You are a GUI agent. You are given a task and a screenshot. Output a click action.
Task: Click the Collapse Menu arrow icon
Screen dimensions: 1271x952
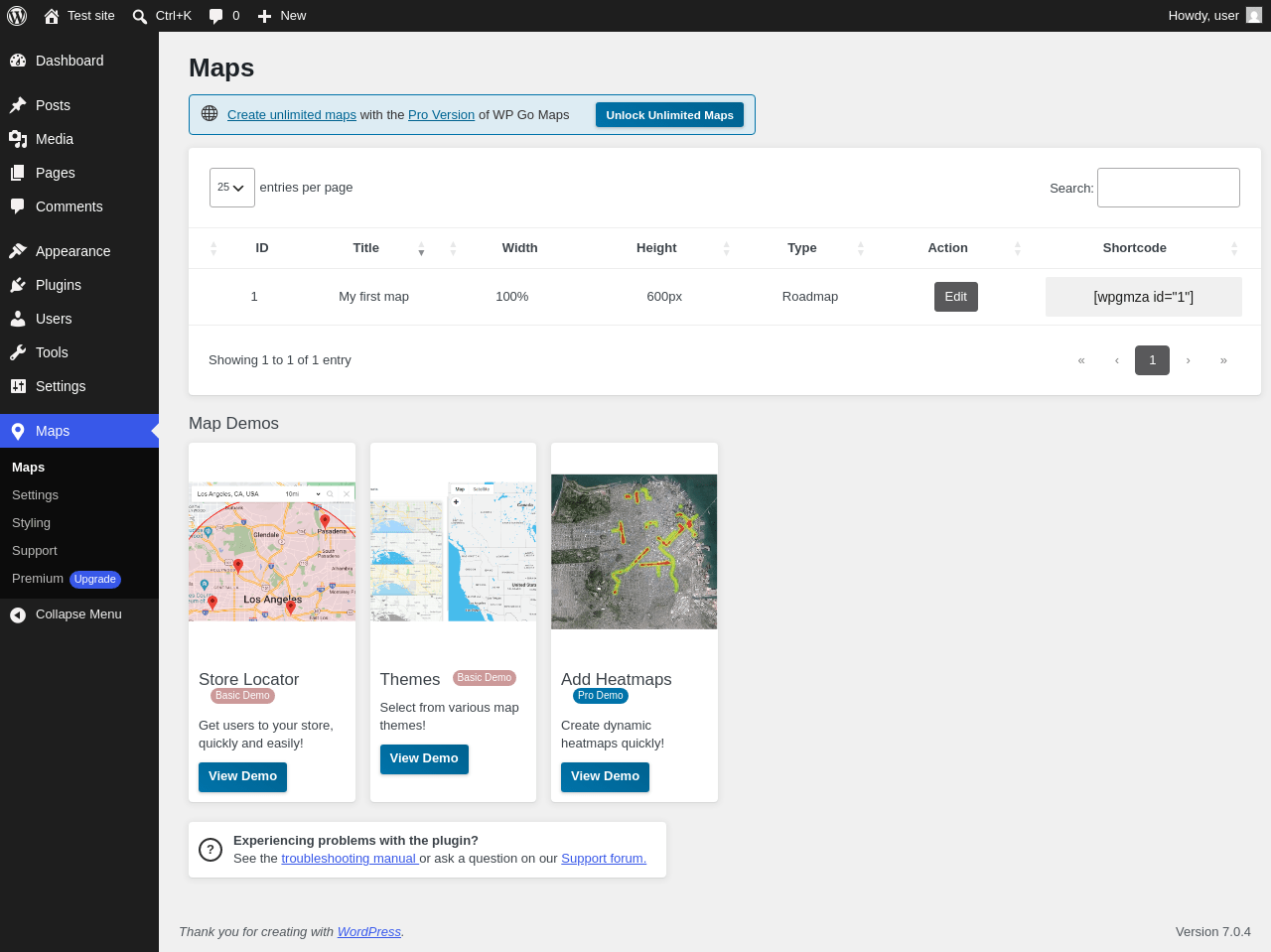pyautogui.click(x=18, y=615)
